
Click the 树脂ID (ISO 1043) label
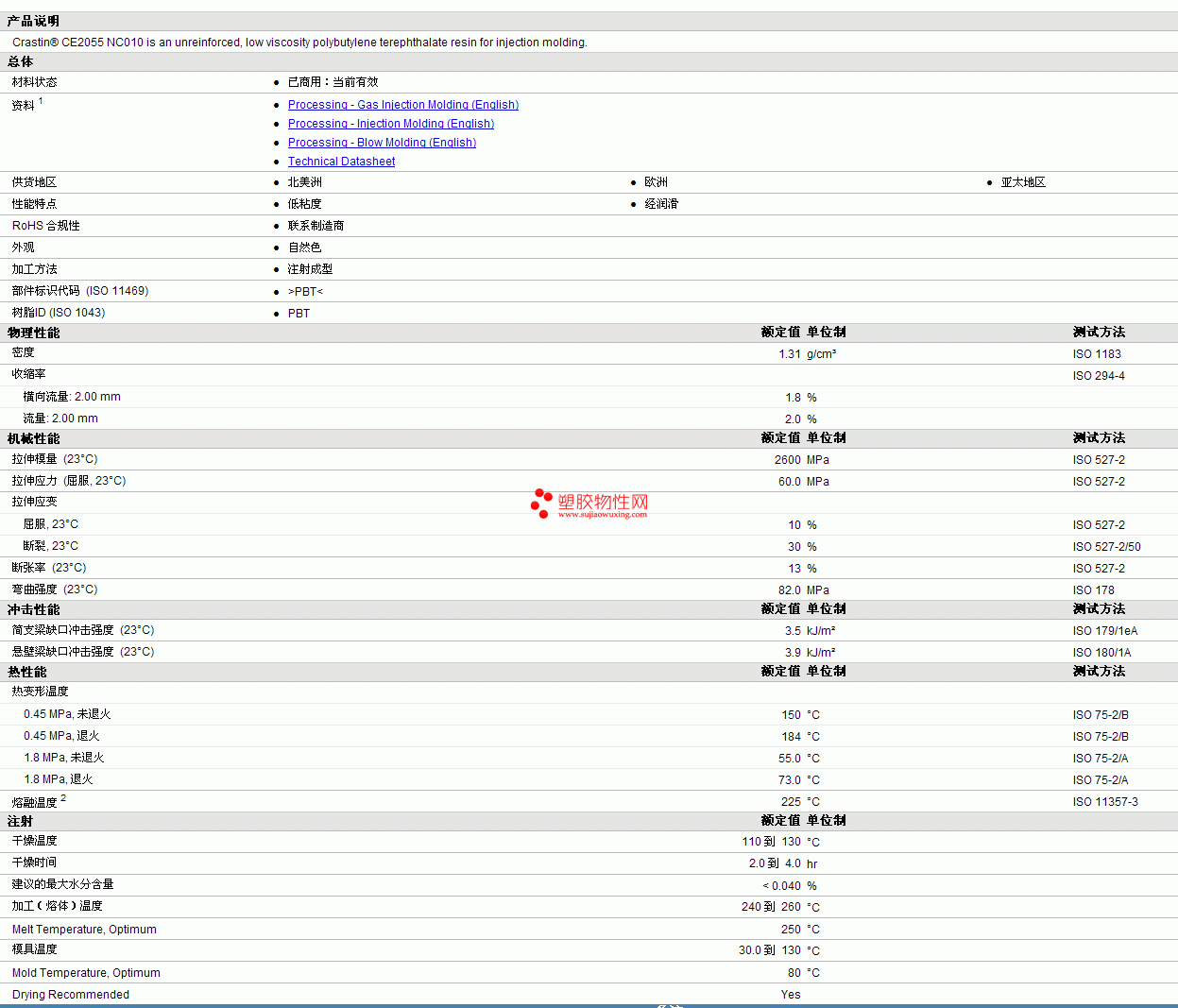coord(59,313)
